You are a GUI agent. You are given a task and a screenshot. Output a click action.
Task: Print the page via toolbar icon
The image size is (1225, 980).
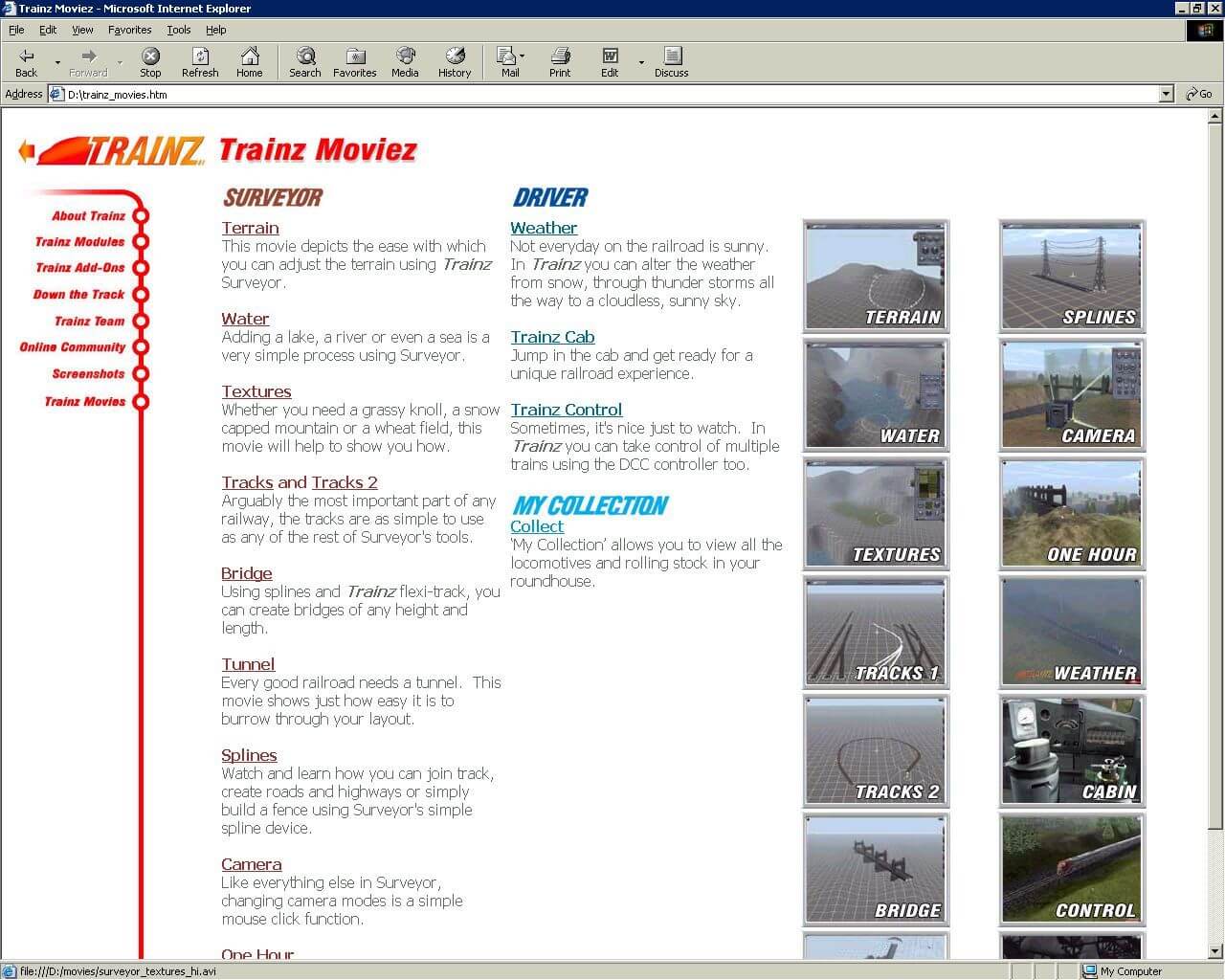coord(560,62)
